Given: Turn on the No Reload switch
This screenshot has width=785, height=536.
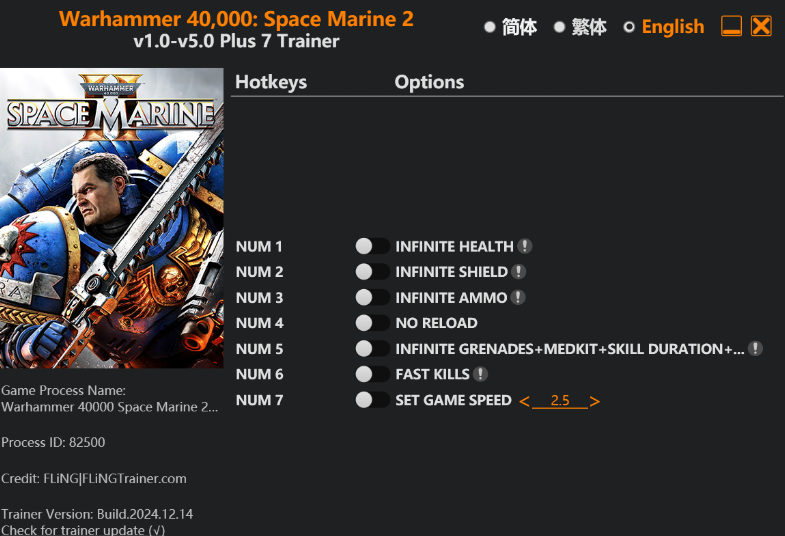Looking at the screenshot, I should pos(372,323).
